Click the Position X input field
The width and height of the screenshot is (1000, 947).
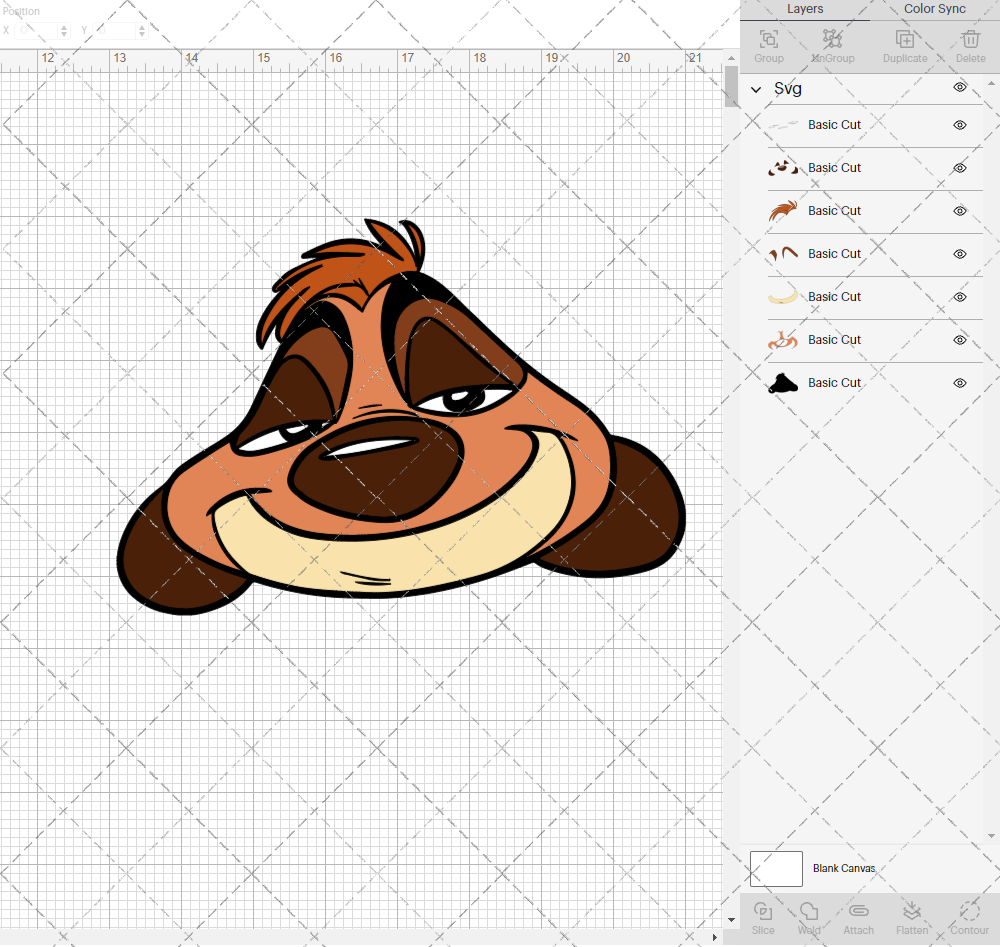(36, 30)
